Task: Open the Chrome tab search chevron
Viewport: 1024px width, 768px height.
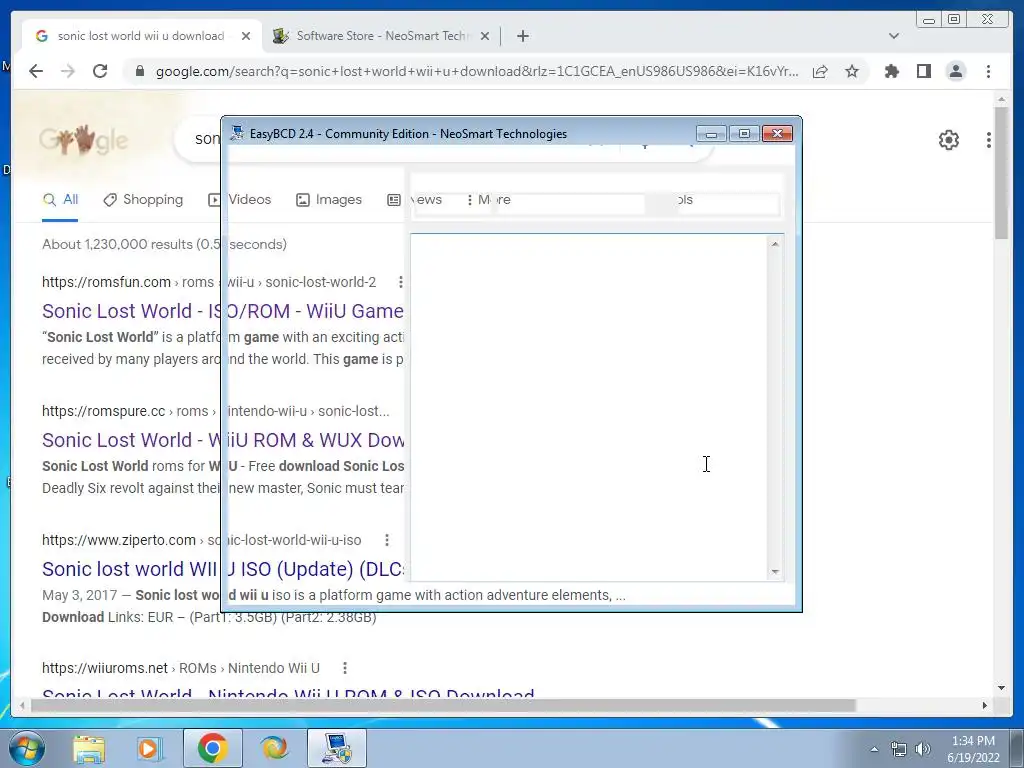Action: click(x=894, y=36)
